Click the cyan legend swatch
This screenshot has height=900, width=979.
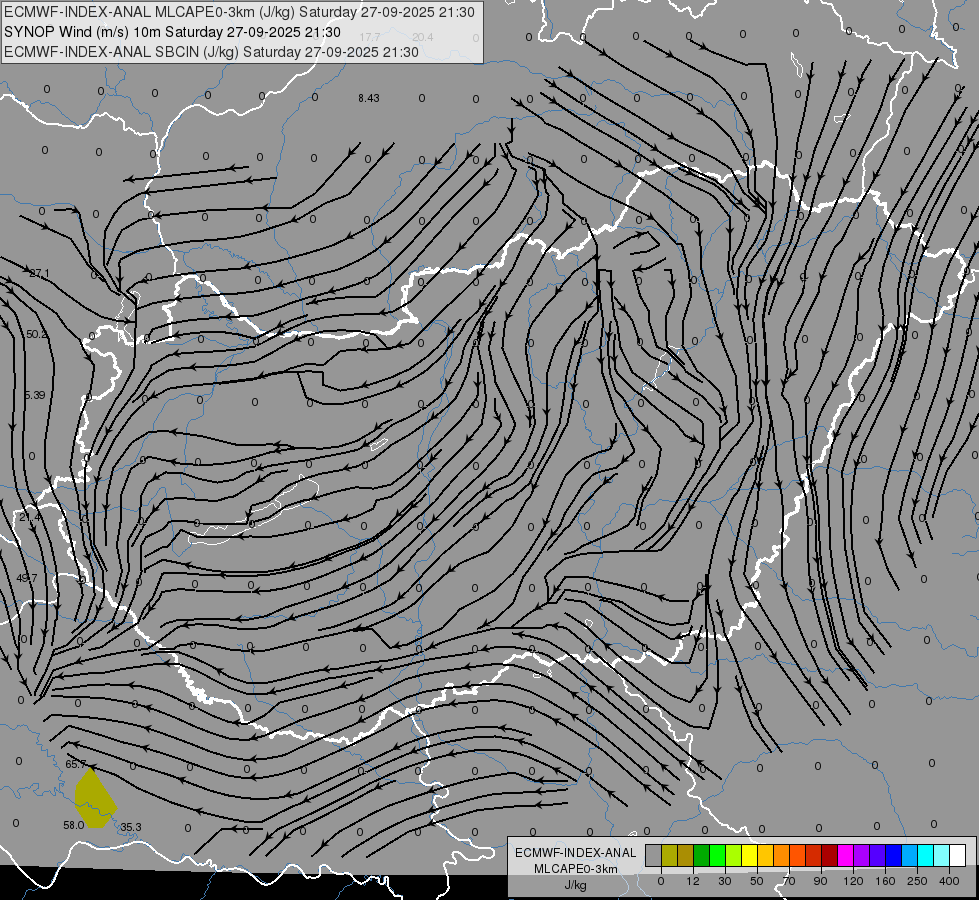[926, 855]
